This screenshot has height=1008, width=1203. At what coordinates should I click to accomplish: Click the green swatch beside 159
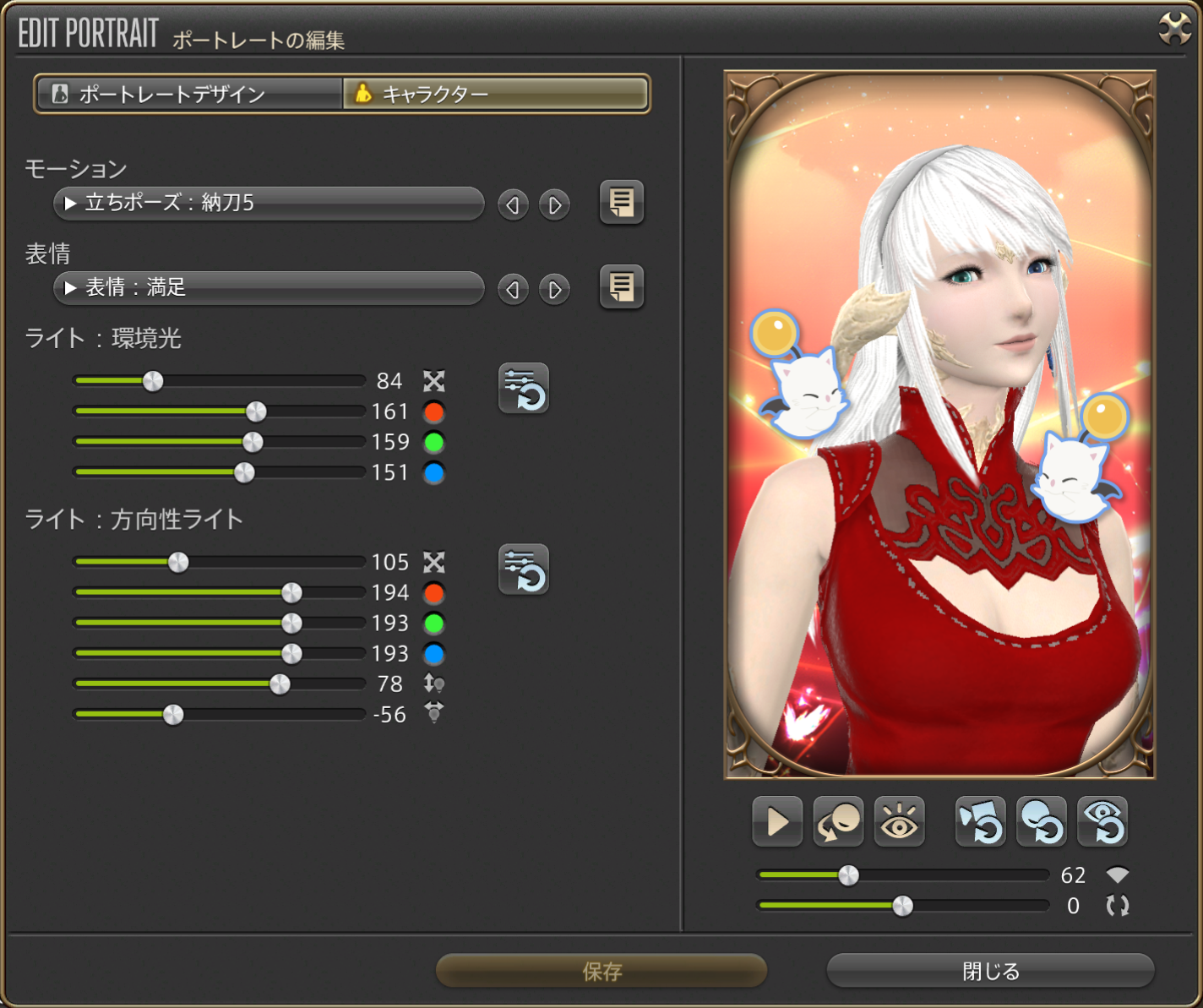coord(434,443)
